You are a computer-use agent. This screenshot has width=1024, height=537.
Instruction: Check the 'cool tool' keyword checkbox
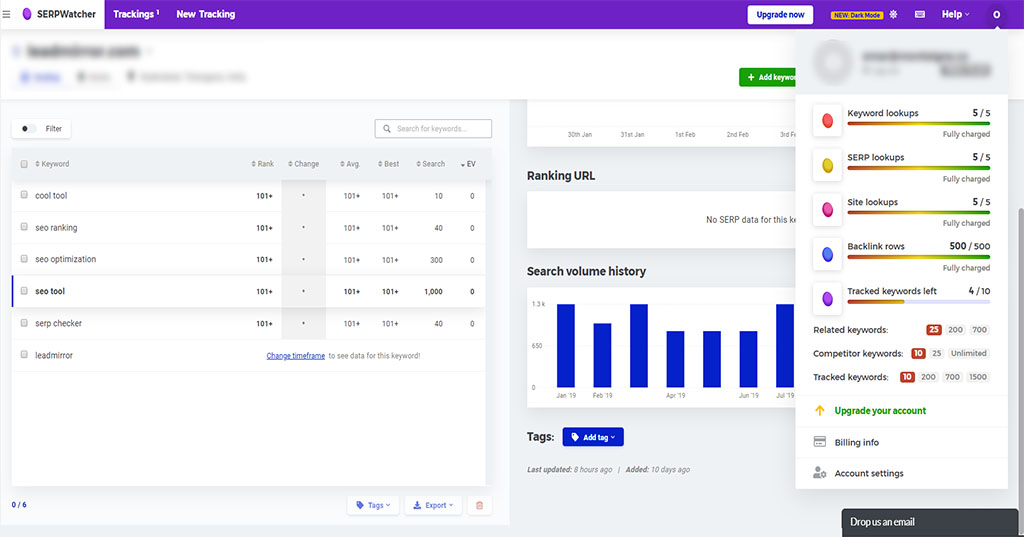24,195
